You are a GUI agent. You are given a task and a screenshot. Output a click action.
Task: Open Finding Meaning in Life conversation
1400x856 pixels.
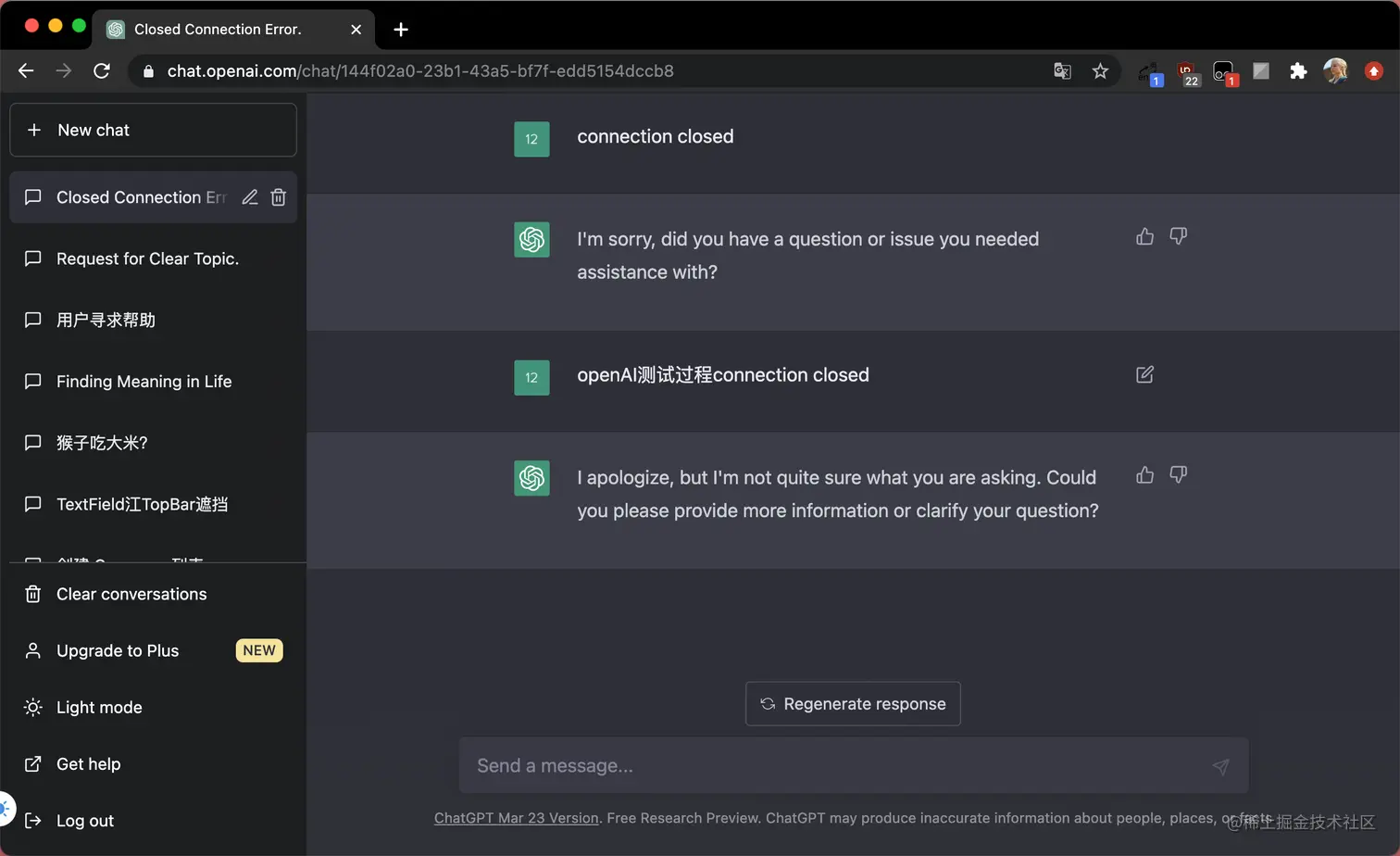click(153, 382)
